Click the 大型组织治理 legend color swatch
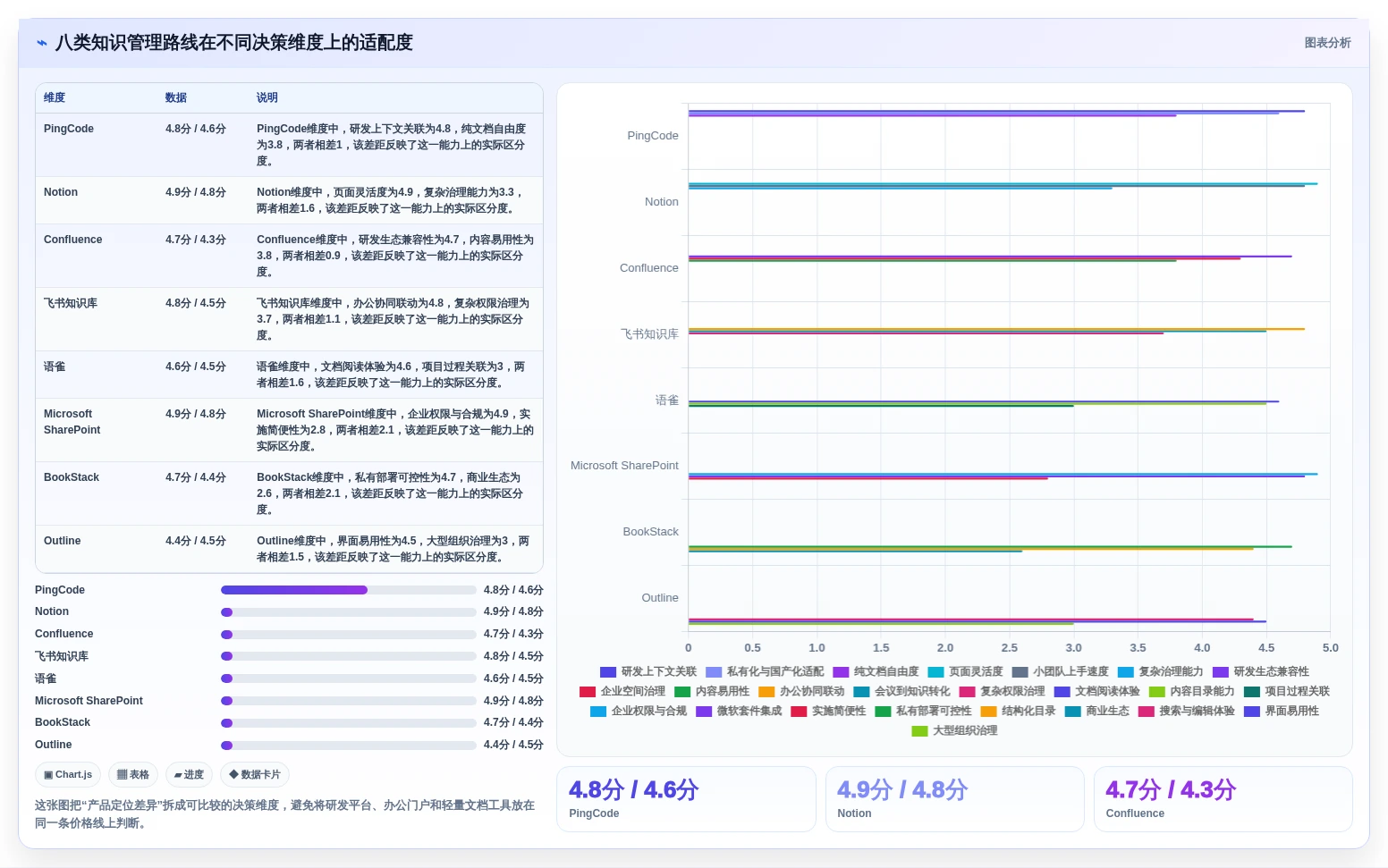 click(x=919, y=731)
